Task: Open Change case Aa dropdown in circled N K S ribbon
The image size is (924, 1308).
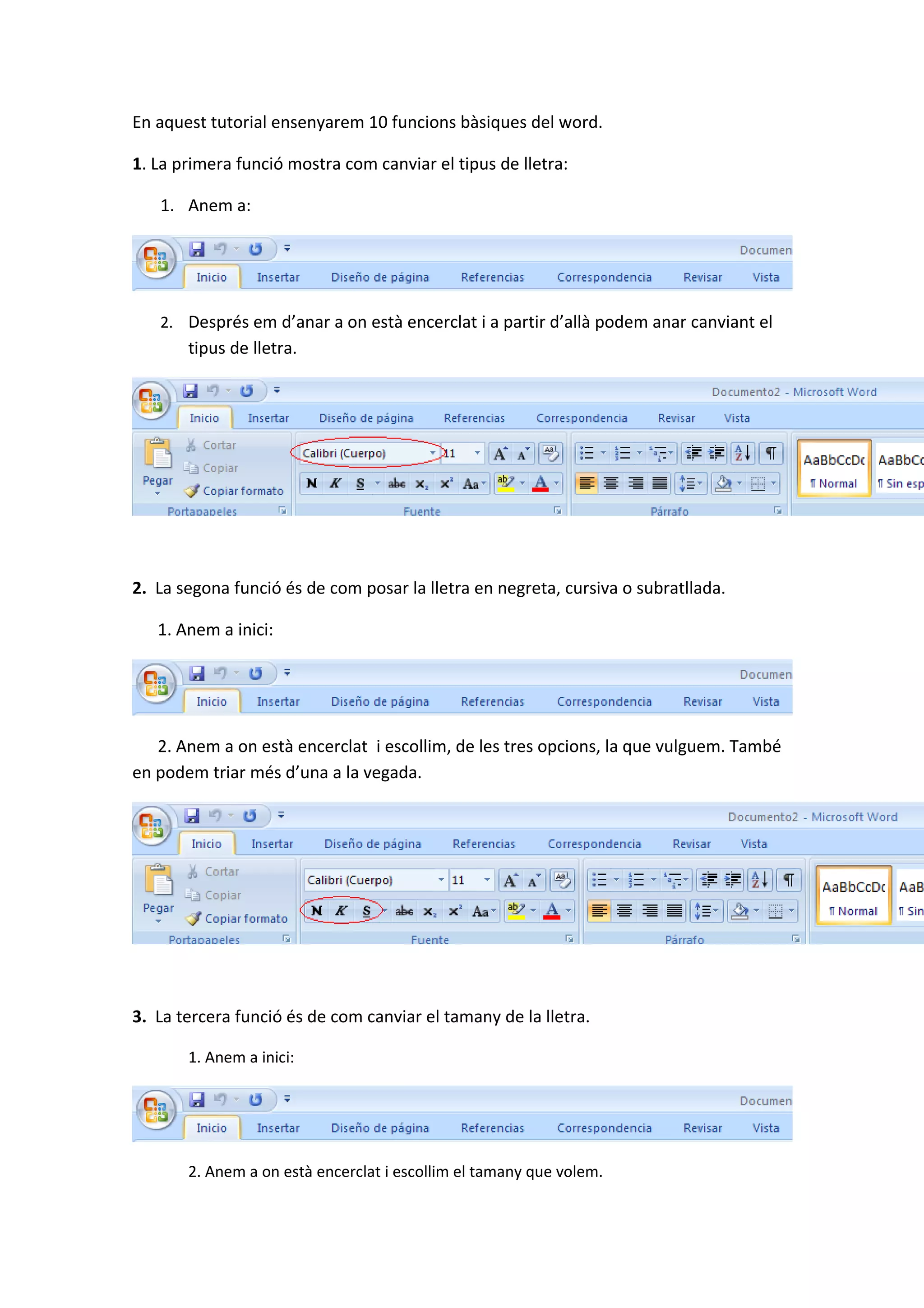Action: click(483, 911)
